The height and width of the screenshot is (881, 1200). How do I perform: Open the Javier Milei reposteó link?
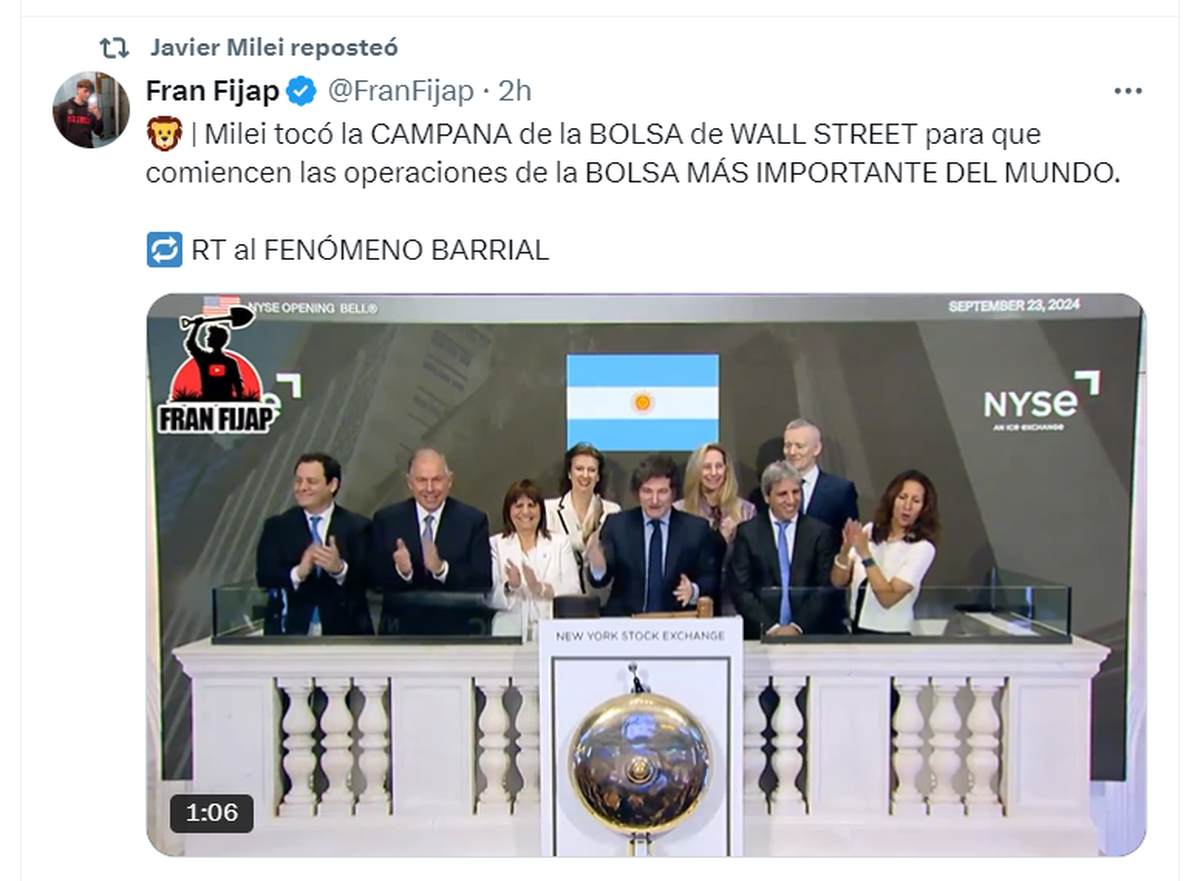point(274,47)
